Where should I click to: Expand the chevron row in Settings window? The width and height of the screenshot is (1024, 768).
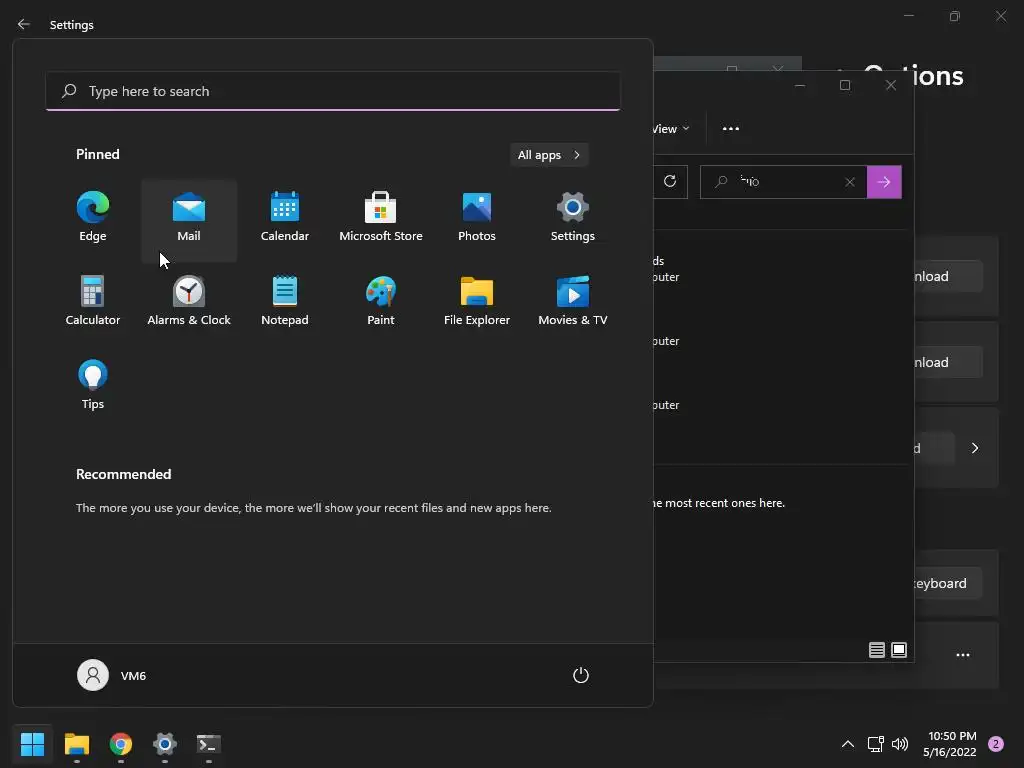click(974, 448)
